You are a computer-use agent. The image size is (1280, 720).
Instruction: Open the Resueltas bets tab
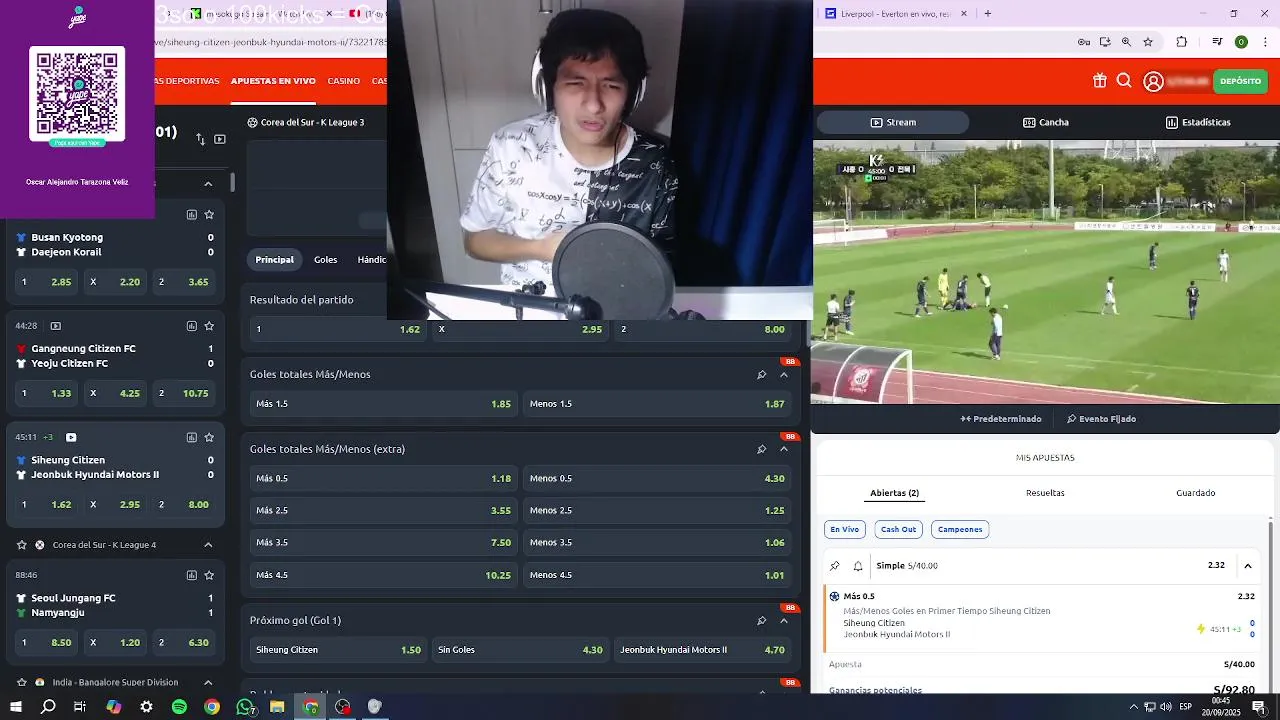tap(1045, 493)
